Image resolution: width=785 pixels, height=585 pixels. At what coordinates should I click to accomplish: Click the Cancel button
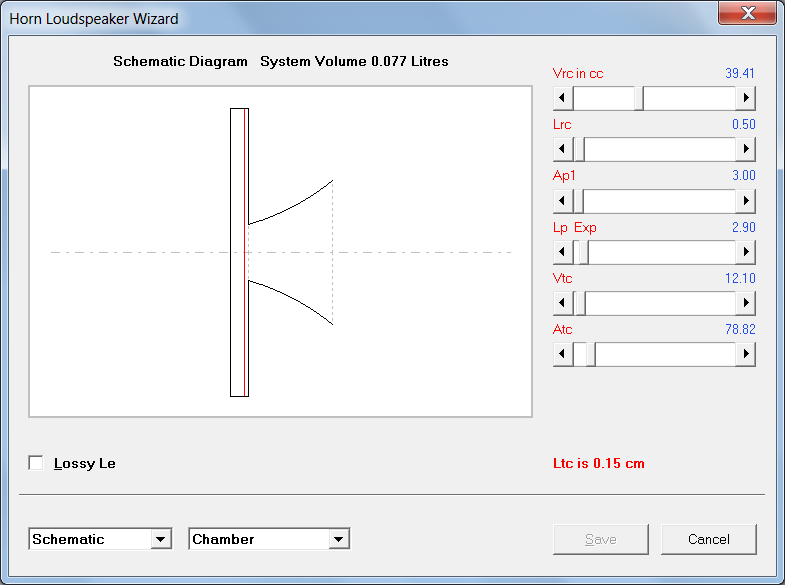(x=708, y=539)
